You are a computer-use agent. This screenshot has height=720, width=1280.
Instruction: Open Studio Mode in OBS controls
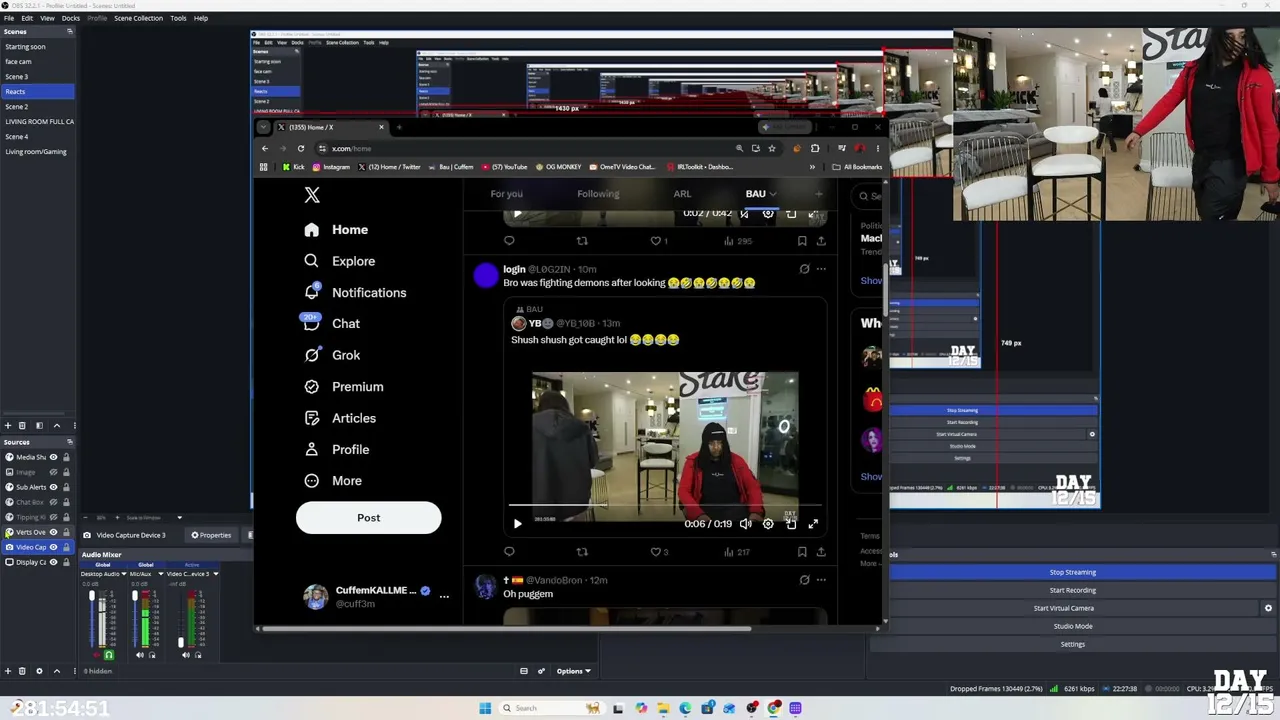[x=1072, y=626]
